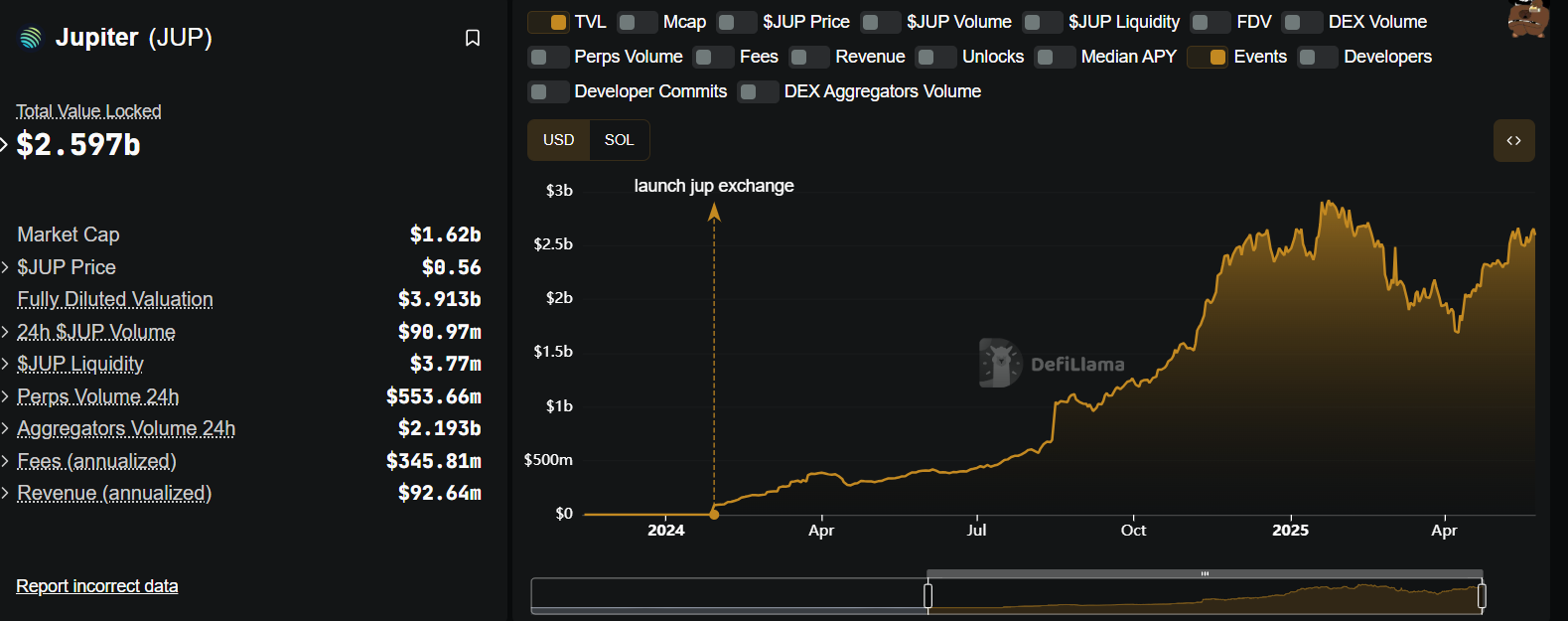Click the $0.56 price value
This screenshot has width=1568, height=621.
coord(451,267)
